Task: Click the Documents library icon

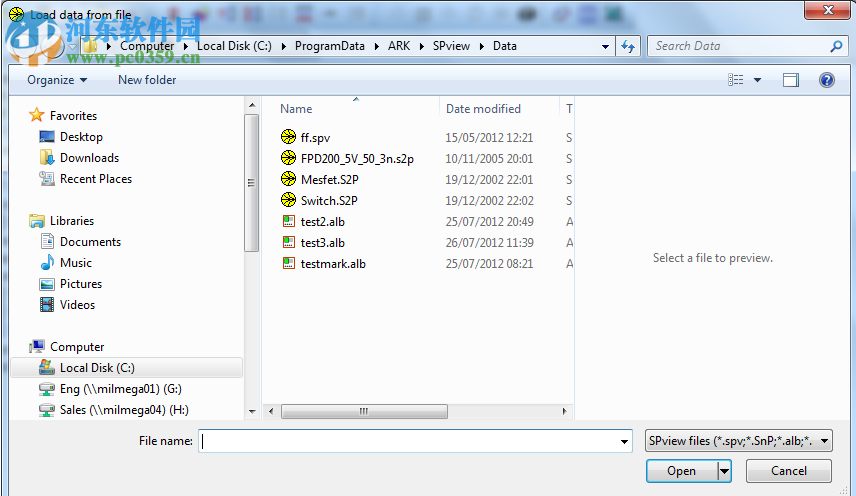Action: (47, 241)
